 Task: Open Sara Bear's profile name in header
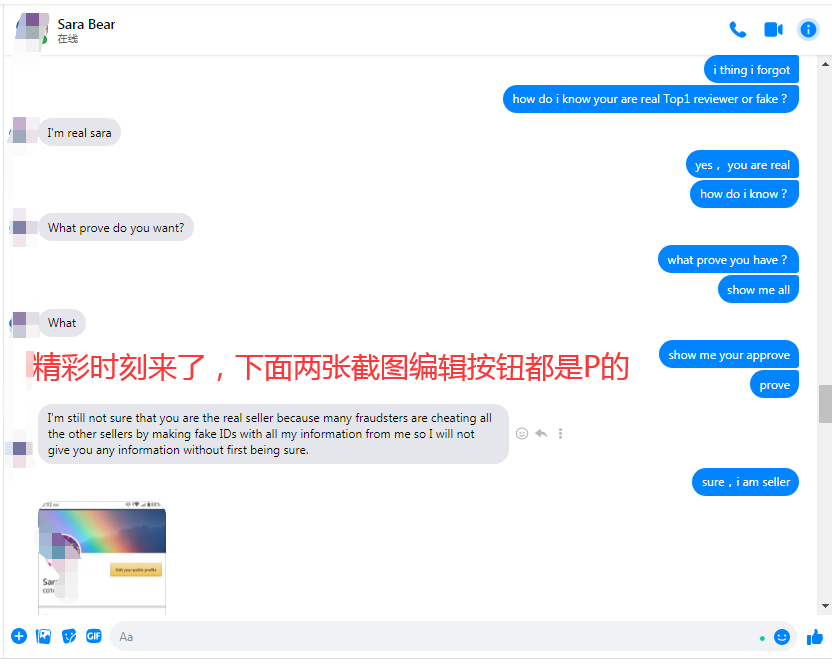point(86,24)
